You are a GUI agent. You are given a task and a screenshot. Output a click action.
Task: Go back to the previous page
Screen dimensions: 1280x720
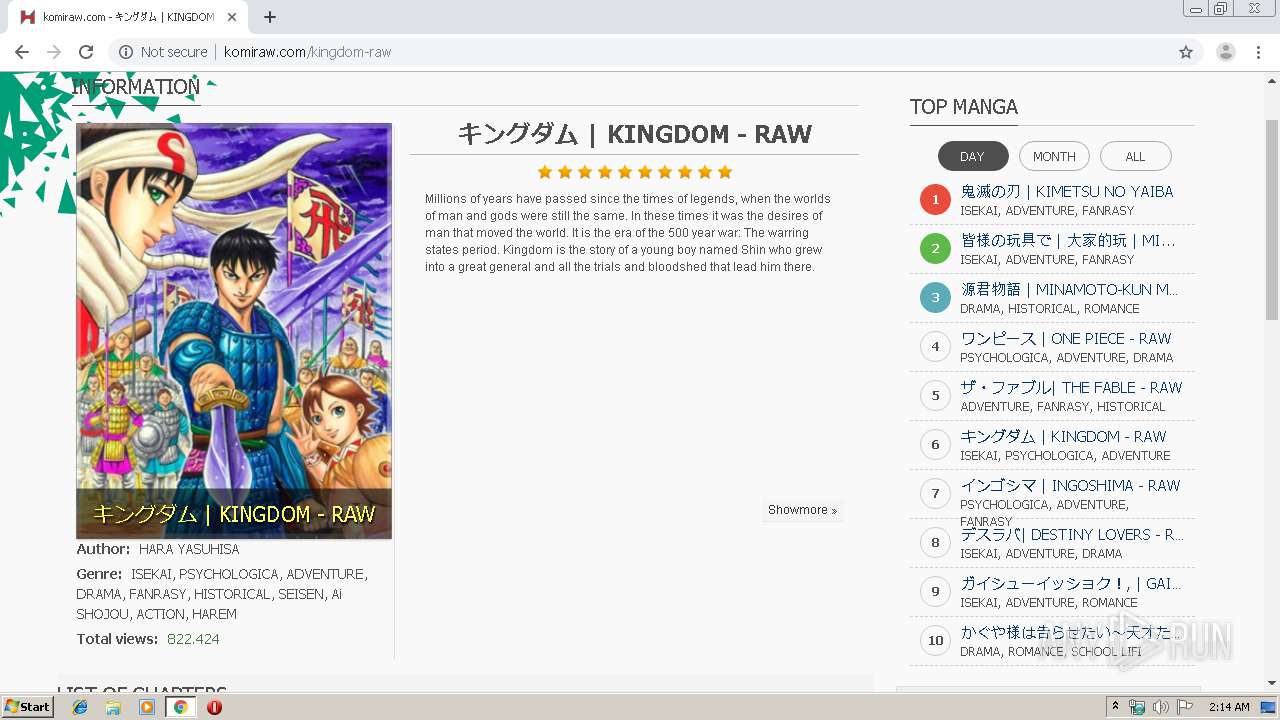[x=22, y=52]
